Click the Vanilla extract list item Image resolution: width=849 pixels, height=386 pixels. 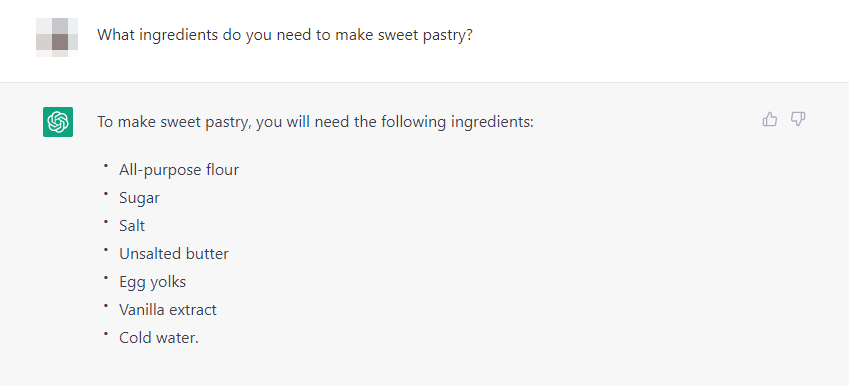tap(168, 310)
